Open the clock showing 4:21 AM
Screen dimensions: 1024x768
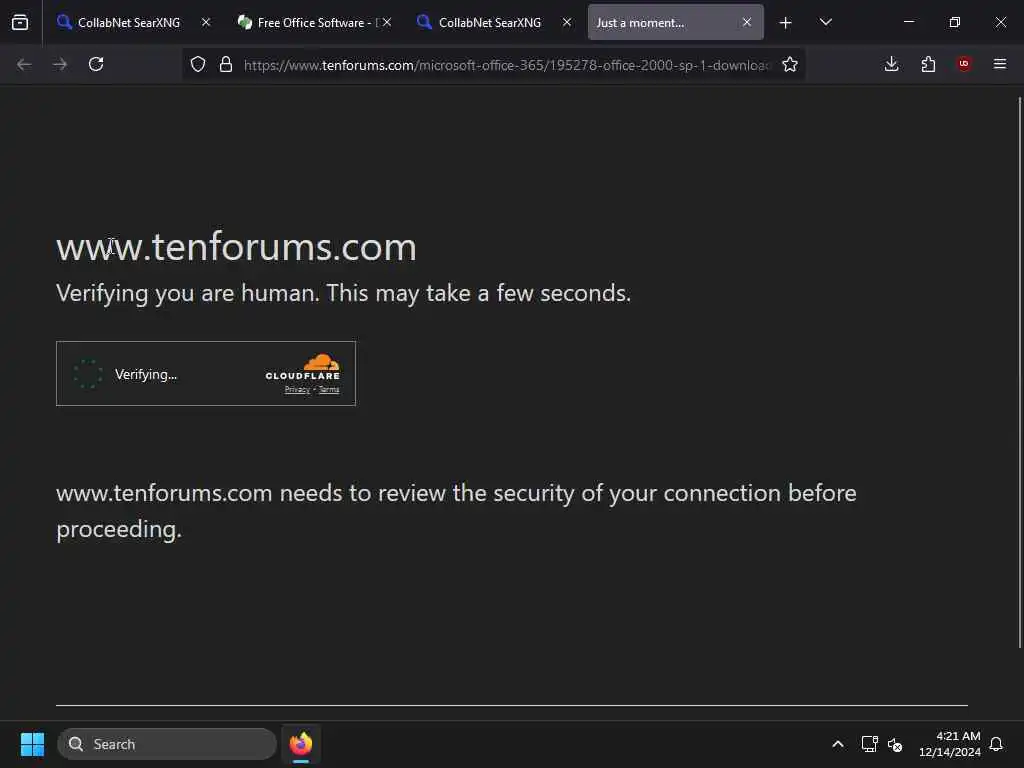pos(950,744)
